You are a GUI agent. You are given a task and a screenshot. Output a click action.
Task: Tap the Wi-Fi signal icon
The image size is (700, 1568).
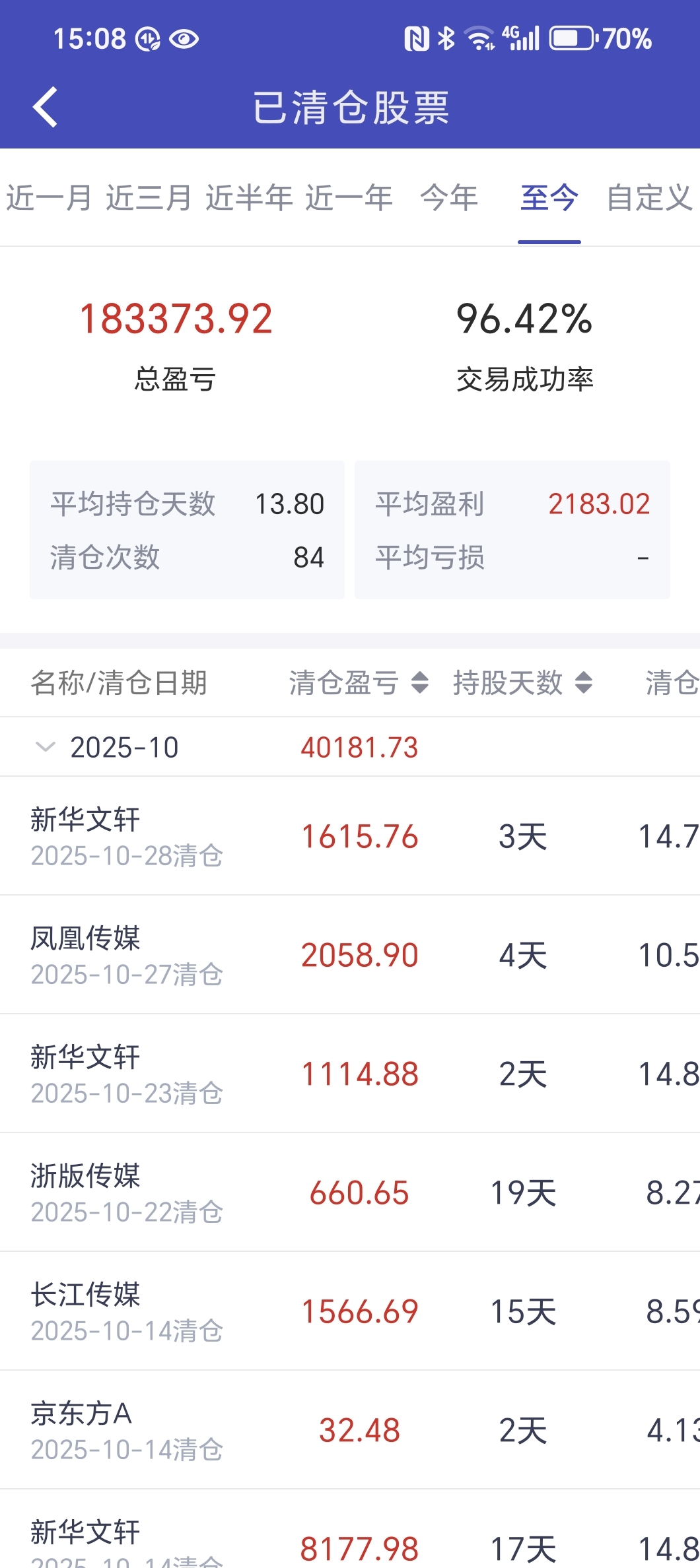pos(479,39)
